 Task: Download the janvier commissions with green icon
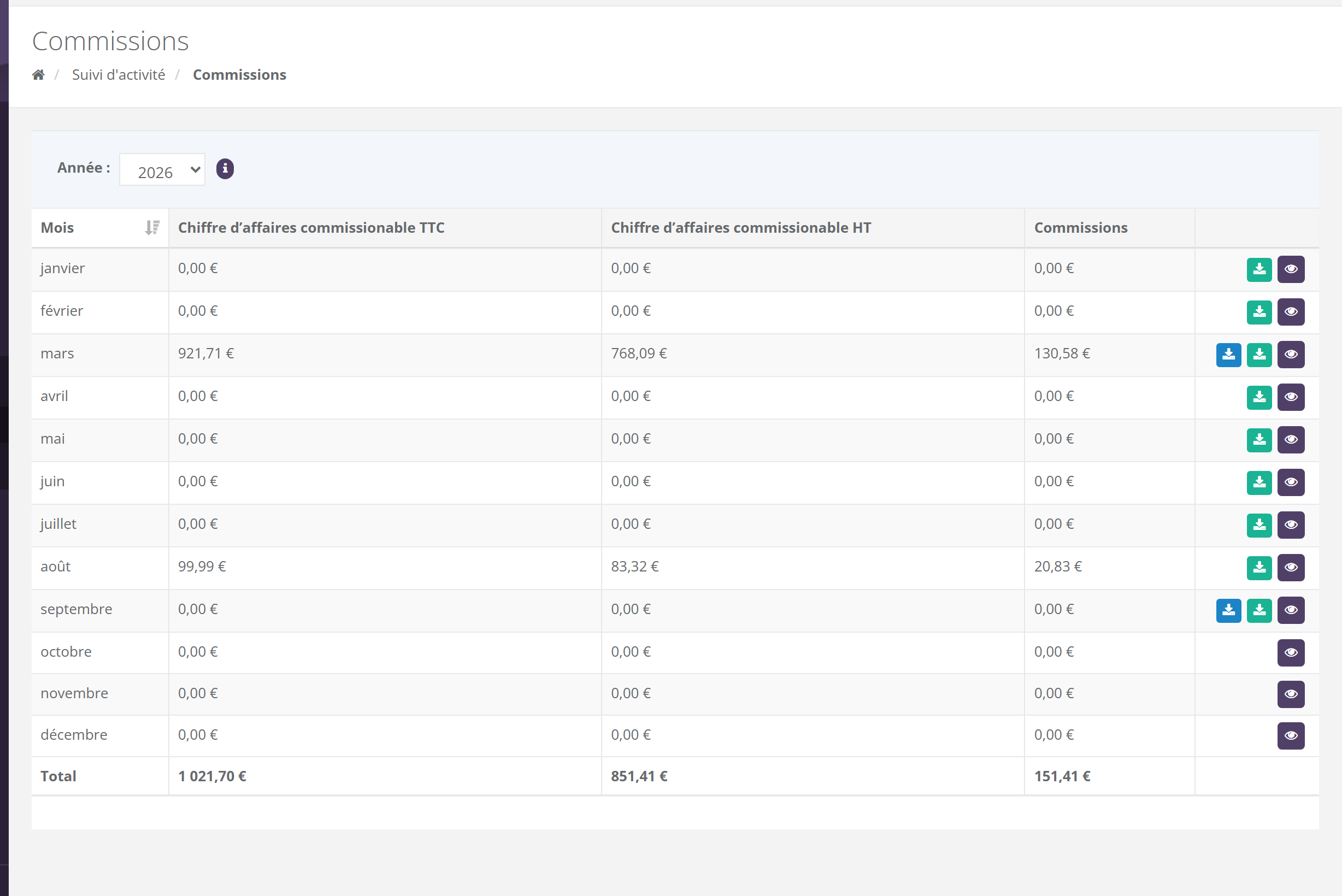pyautogui.click(x=1259, y=269)
